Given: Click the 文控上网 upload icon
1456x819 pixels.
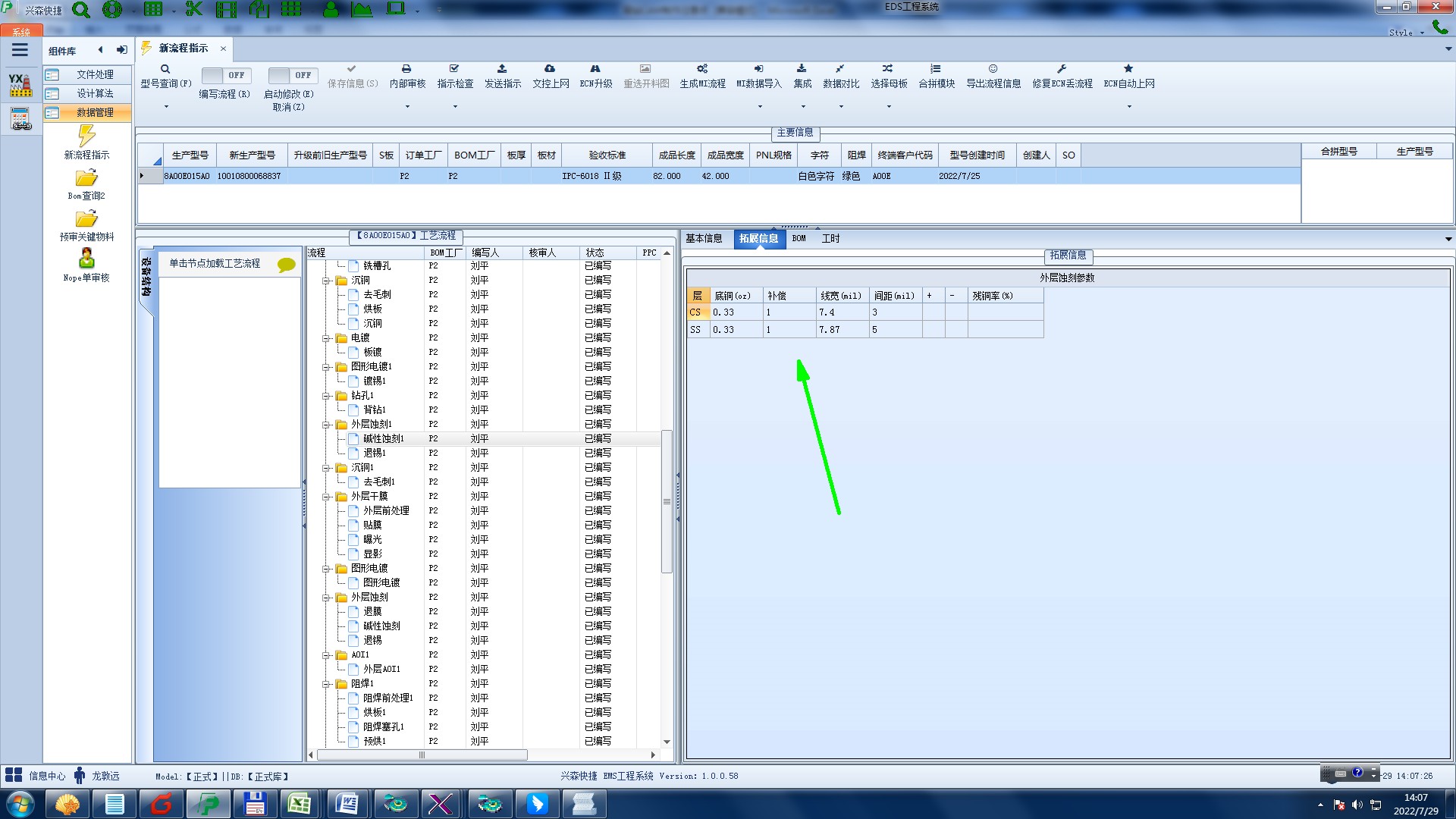Looking at the screenshot, I should pos(550,69).
